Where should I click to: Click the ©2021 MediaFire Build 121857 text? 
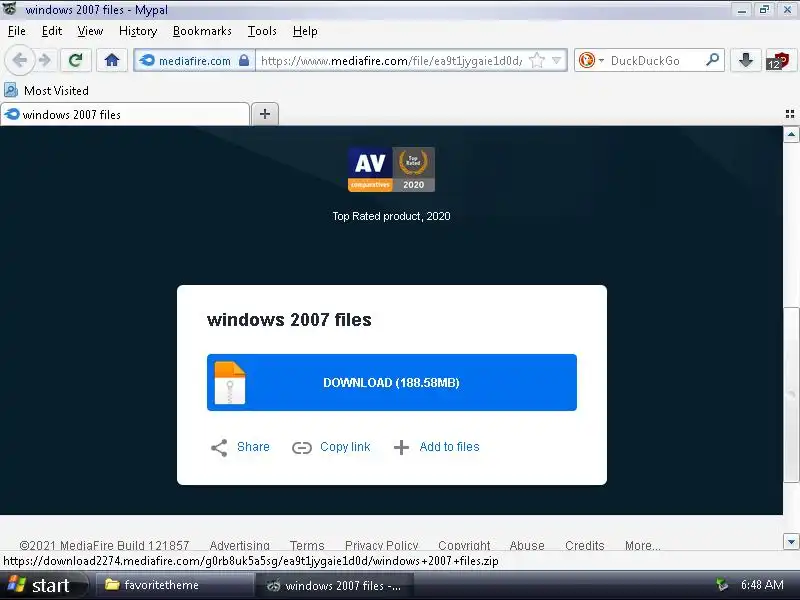point(104,545)
